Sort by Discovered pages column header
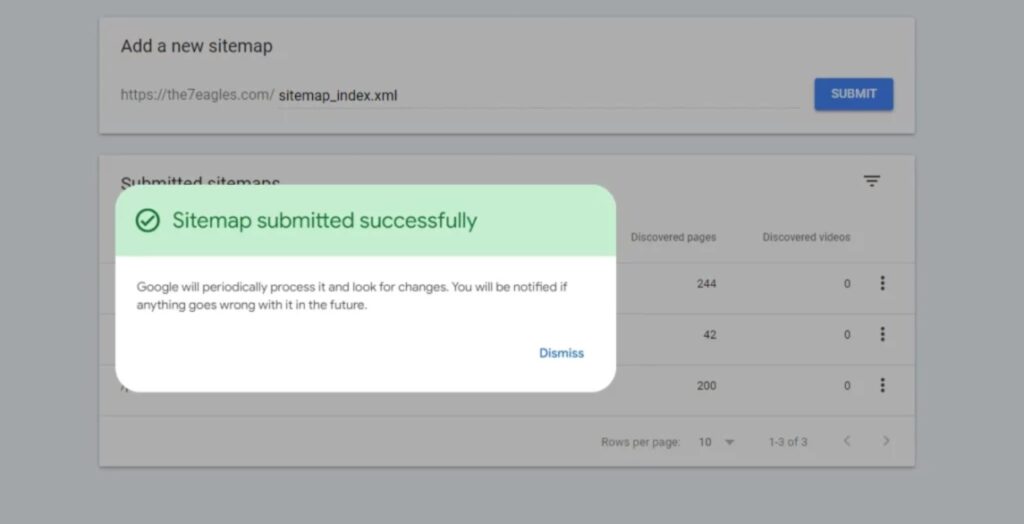This screenshot has height=524, width=1024. point(673,238)
